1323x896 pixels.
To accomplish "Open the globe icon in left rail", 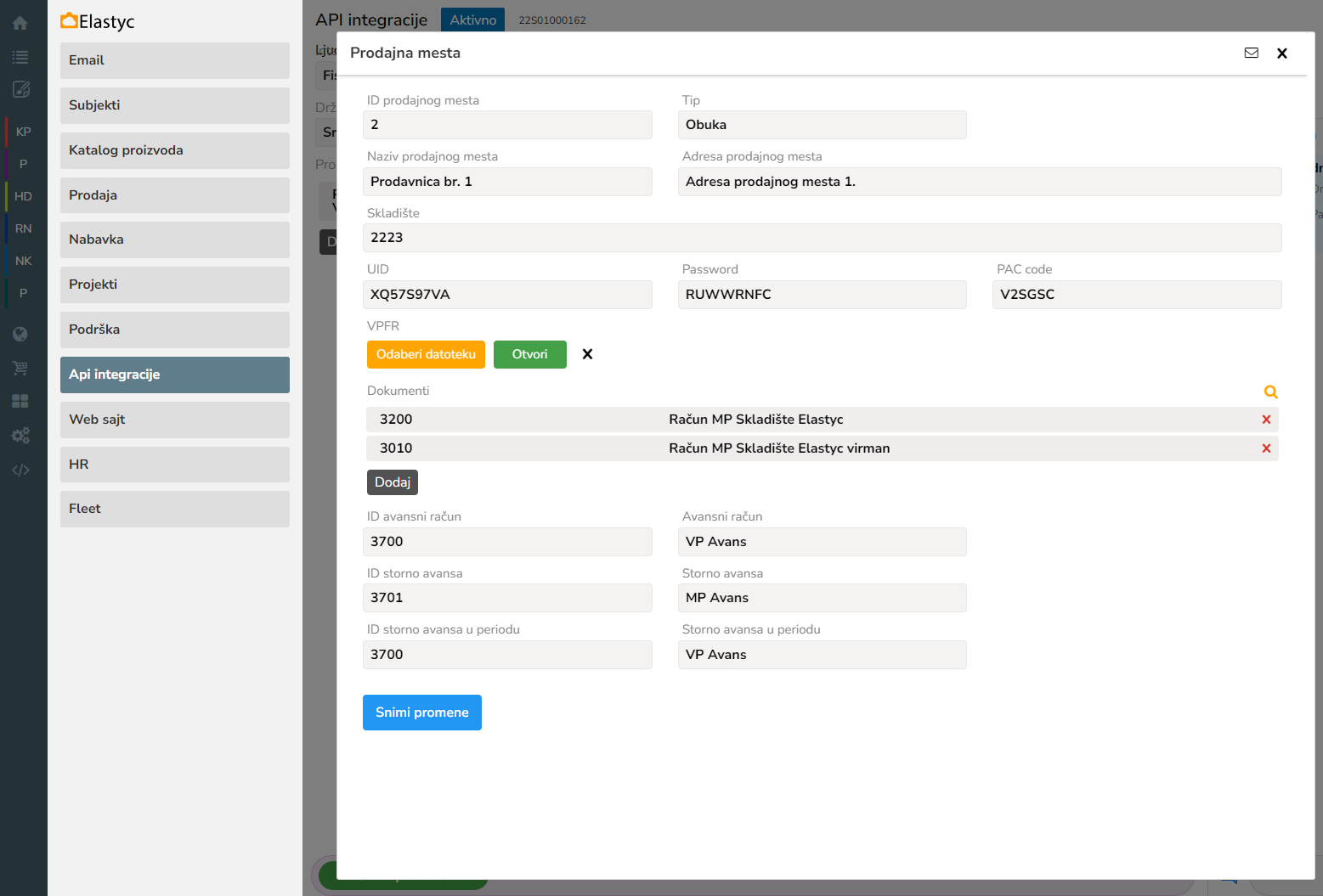I will coord(20,334).
